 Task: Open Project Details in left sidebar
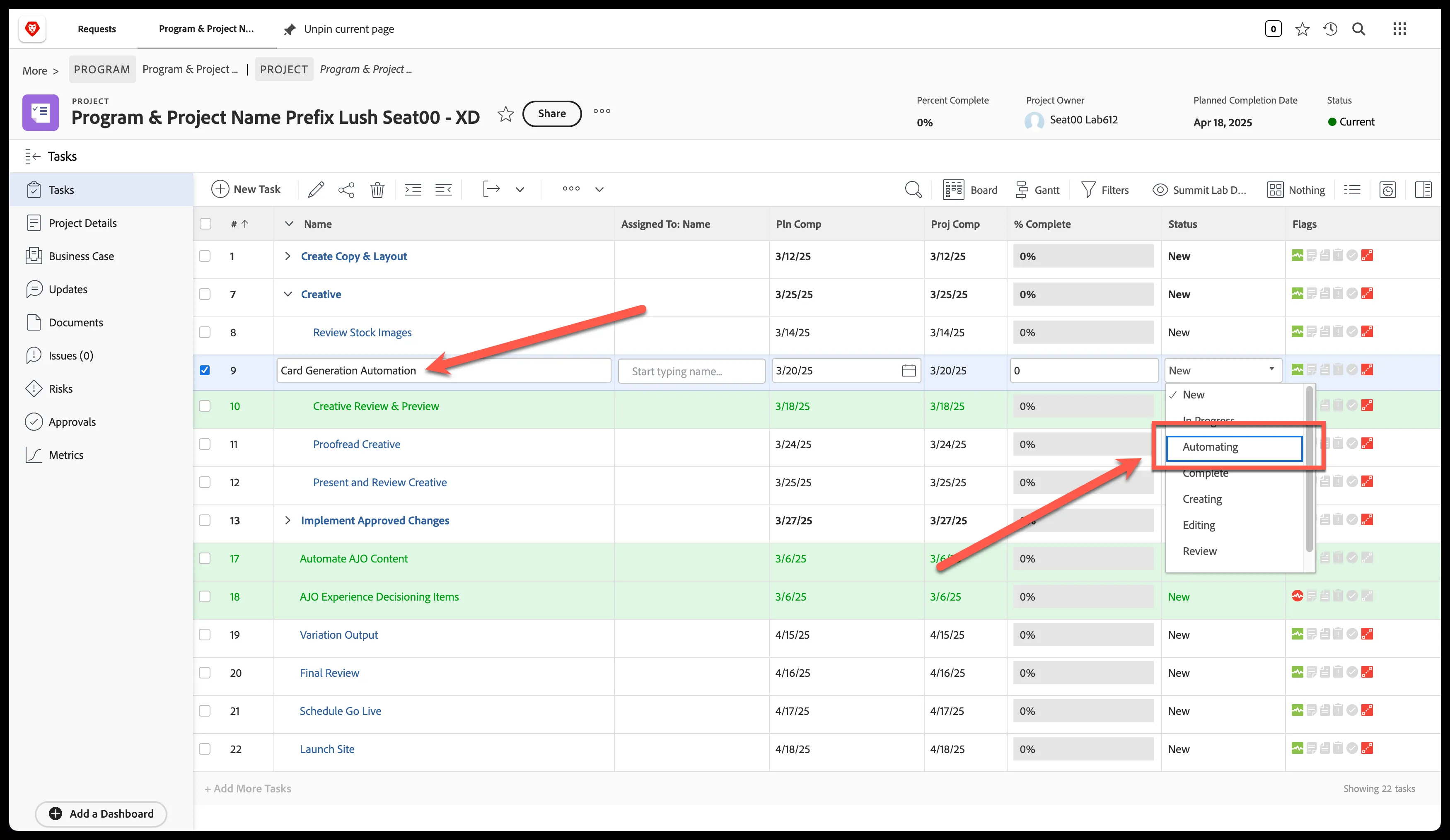point(83,223)
